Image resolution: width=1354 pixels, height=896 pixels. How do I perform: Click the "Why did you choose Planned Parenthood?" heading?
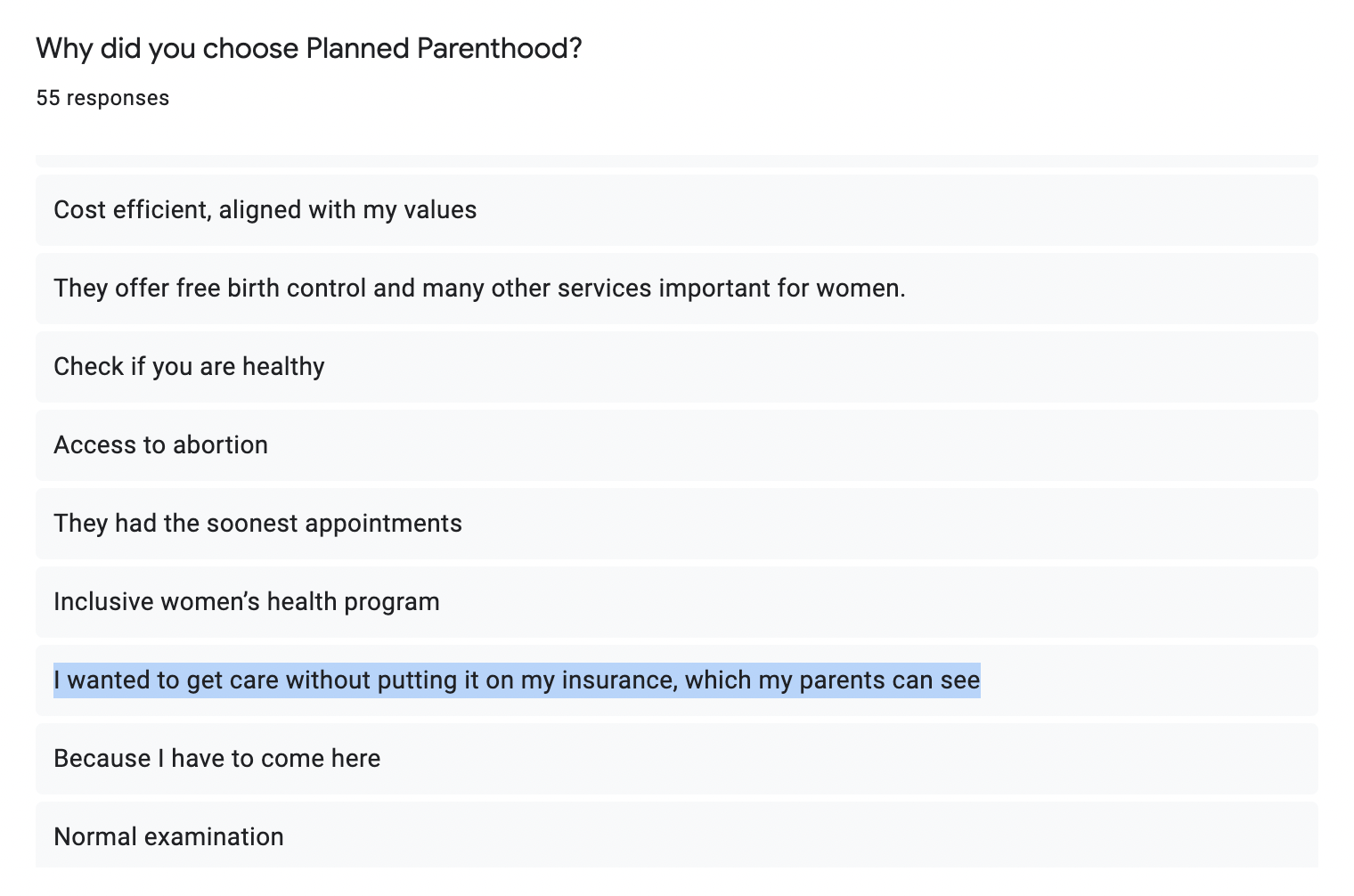tap(308, 48)
